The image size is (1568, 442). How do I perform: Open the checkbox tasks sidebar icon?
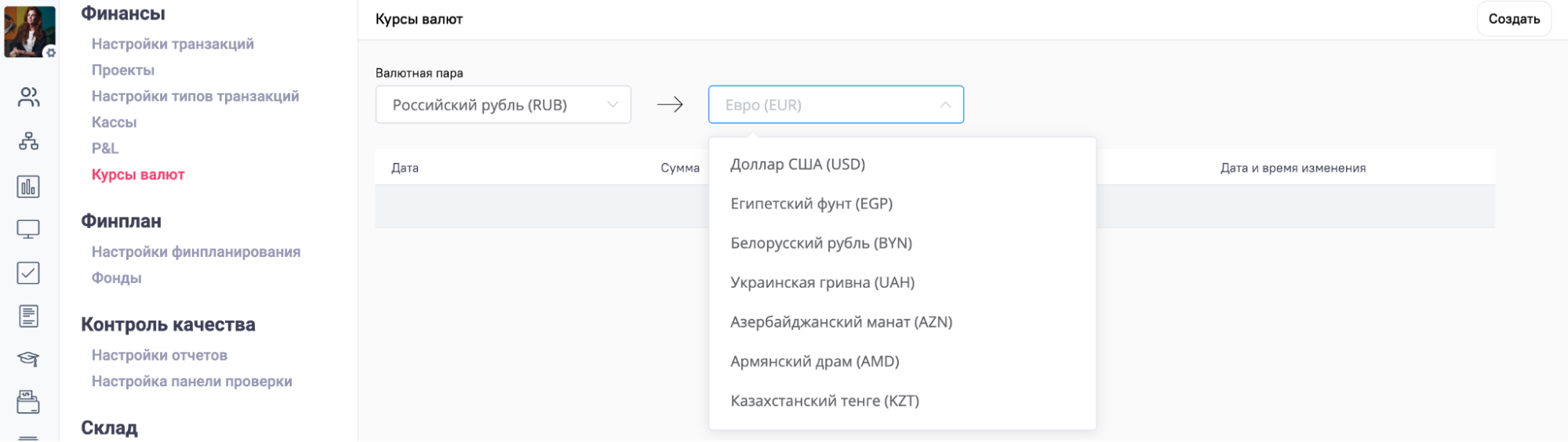[x=28, y=273]
